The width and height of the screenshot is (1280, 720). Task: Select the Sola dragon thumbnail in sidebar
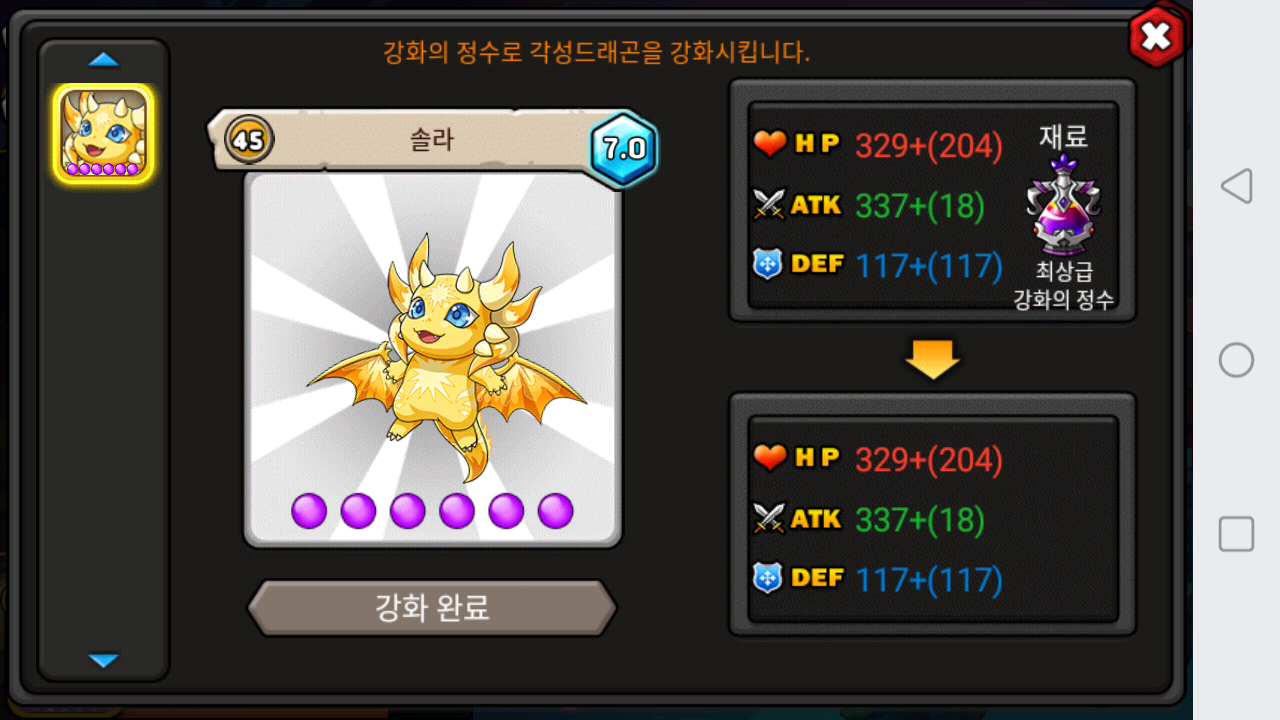(103, 134)
